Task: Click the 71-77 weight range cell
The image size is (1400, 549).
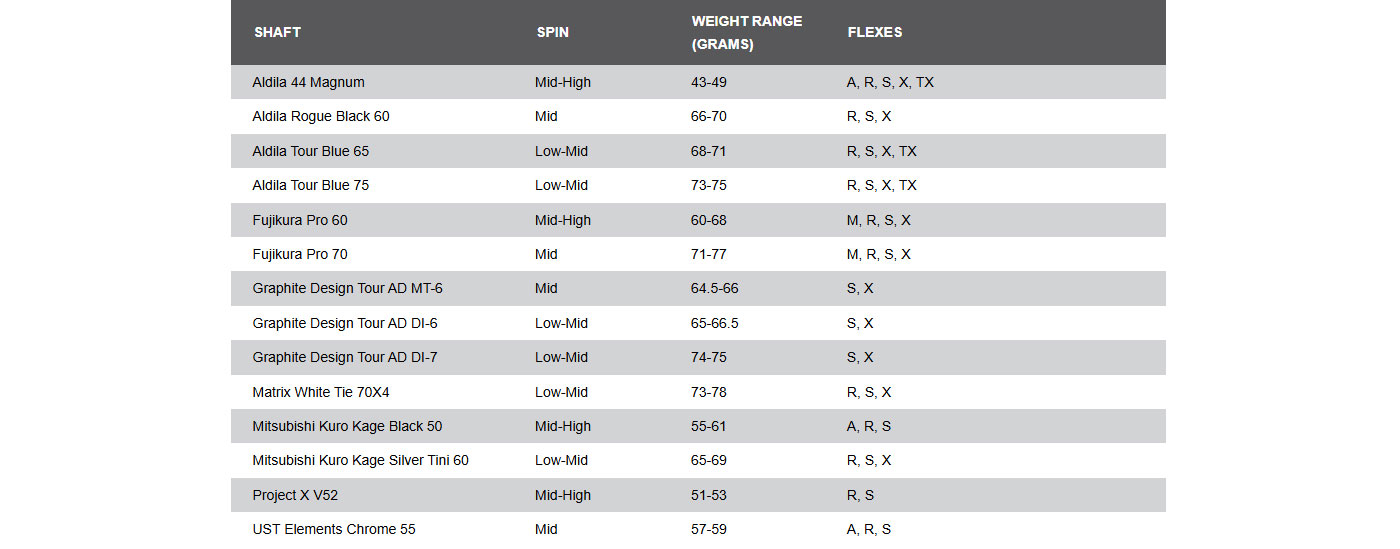Action: (x=708, y=254)
